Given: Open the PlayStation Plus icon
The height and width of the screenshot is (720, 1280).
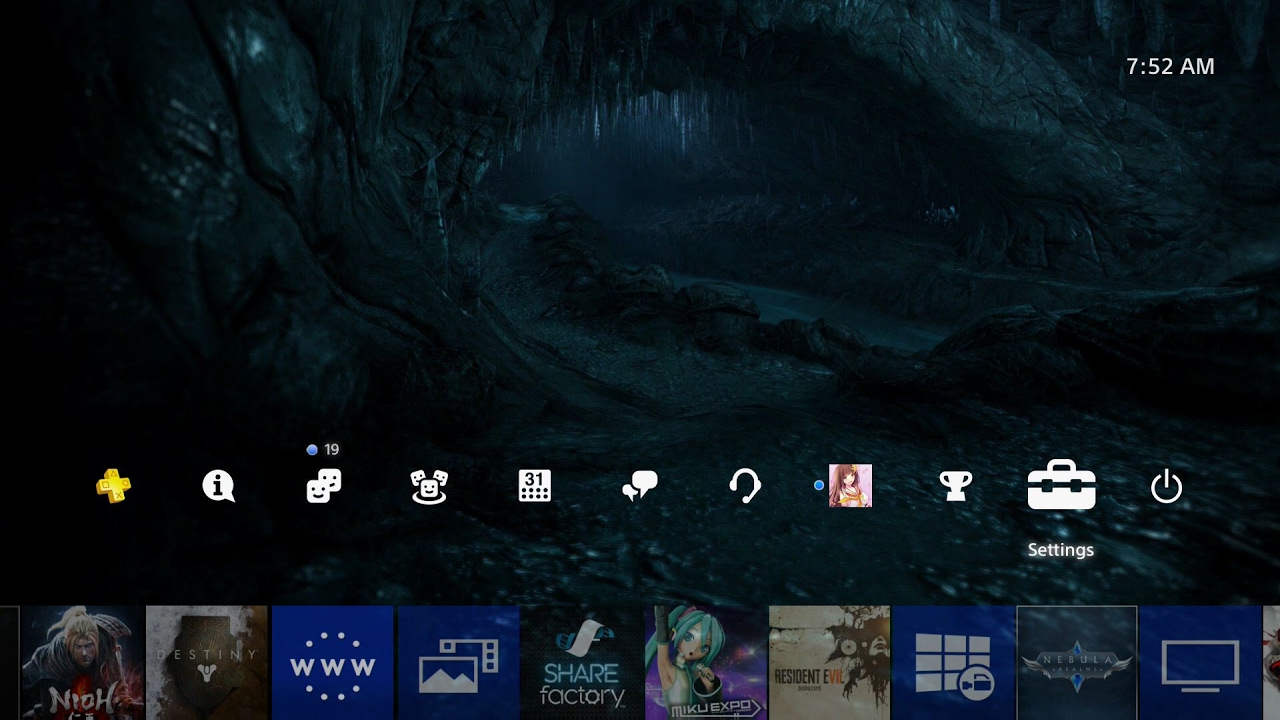Looking at the screenshot, I should (112, 486).
